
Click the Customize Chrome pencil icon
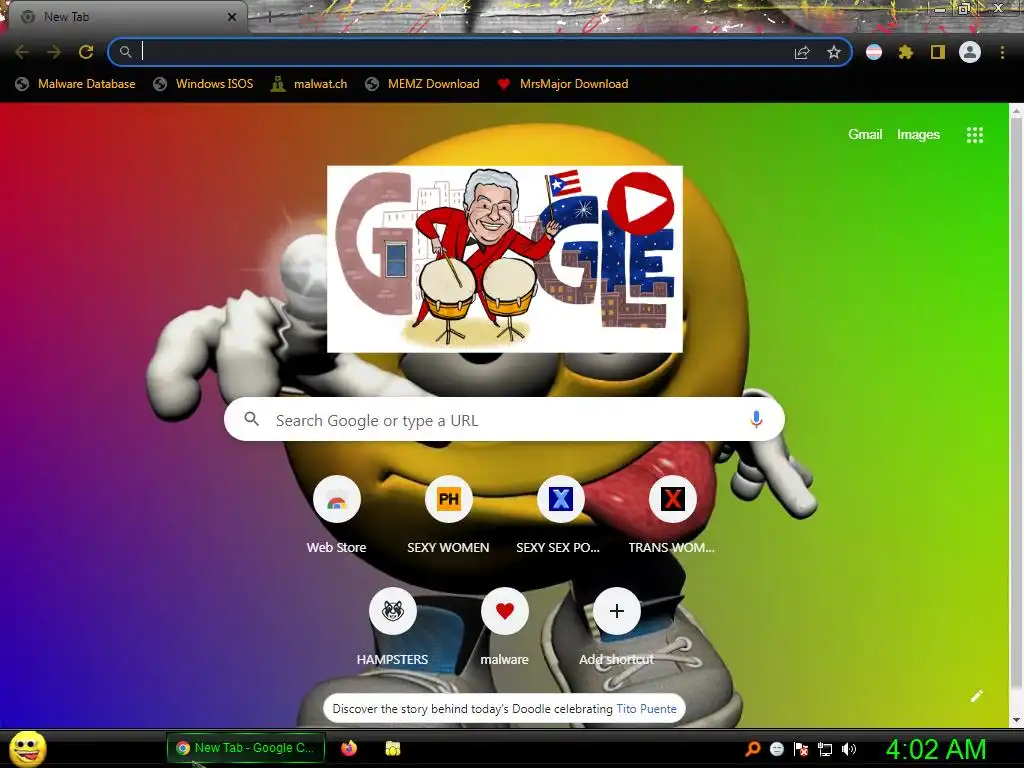[x=976, y=696]
